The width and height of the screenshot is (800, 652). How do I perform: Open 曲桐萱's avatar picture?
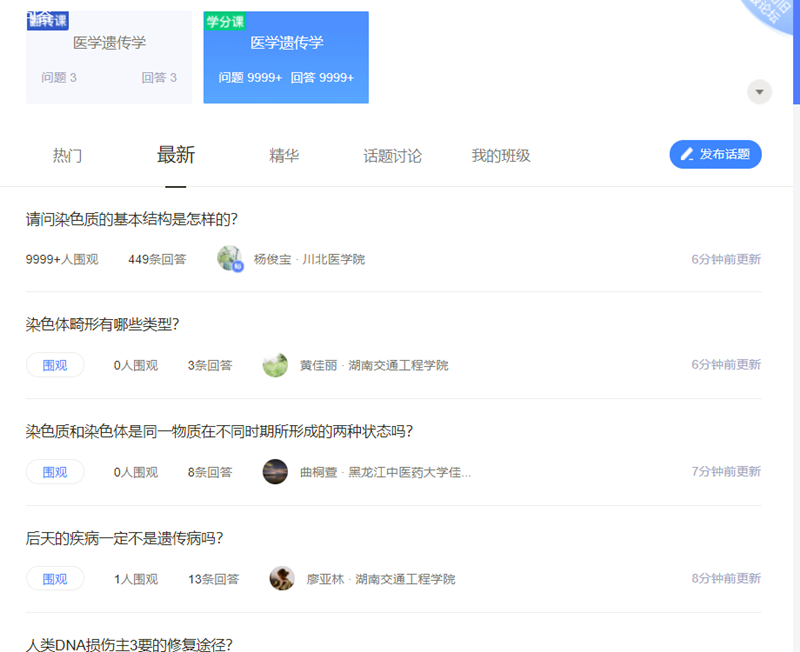(x=274, y=471)
